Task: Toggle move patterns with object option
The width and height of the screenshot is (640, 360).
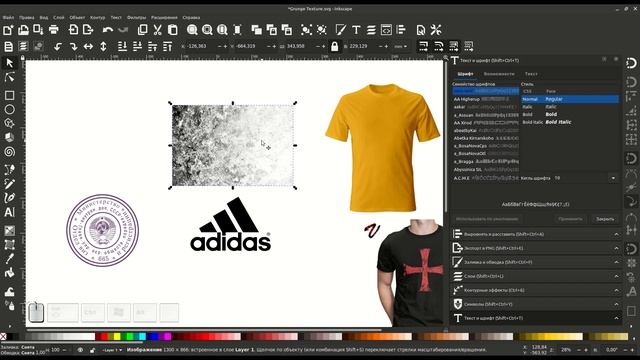Action: (469, 46)
